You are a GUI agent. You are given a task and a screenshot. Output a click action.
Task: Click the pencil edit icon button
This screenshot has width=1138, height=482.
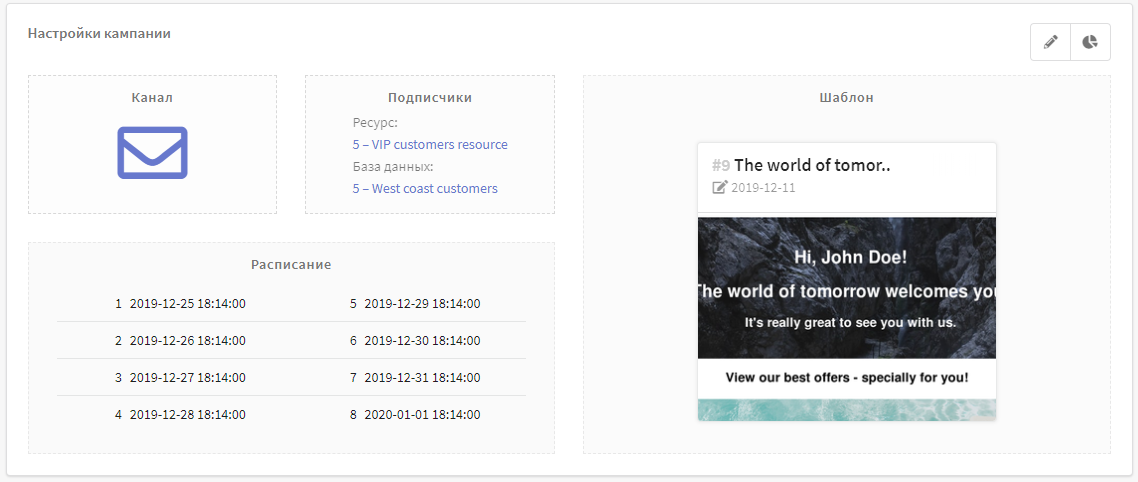point(1050,42)
